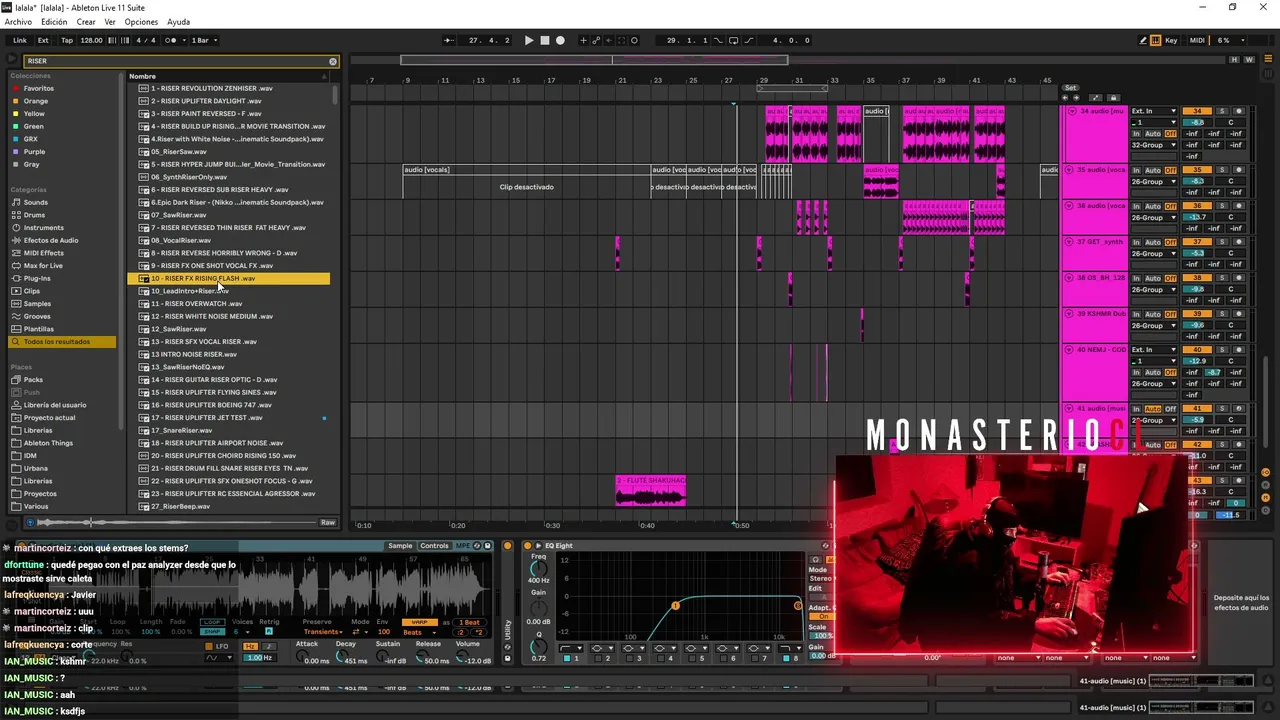The width and height of the screenshot is (1280, 720).
Task: Set track 34 monitoring to Auto
Action: [x=1152, y=134]
